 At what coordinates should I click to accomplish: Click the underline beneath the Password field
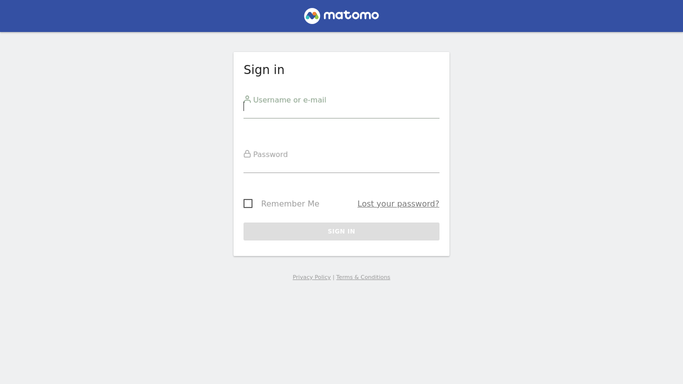(341, 172)
